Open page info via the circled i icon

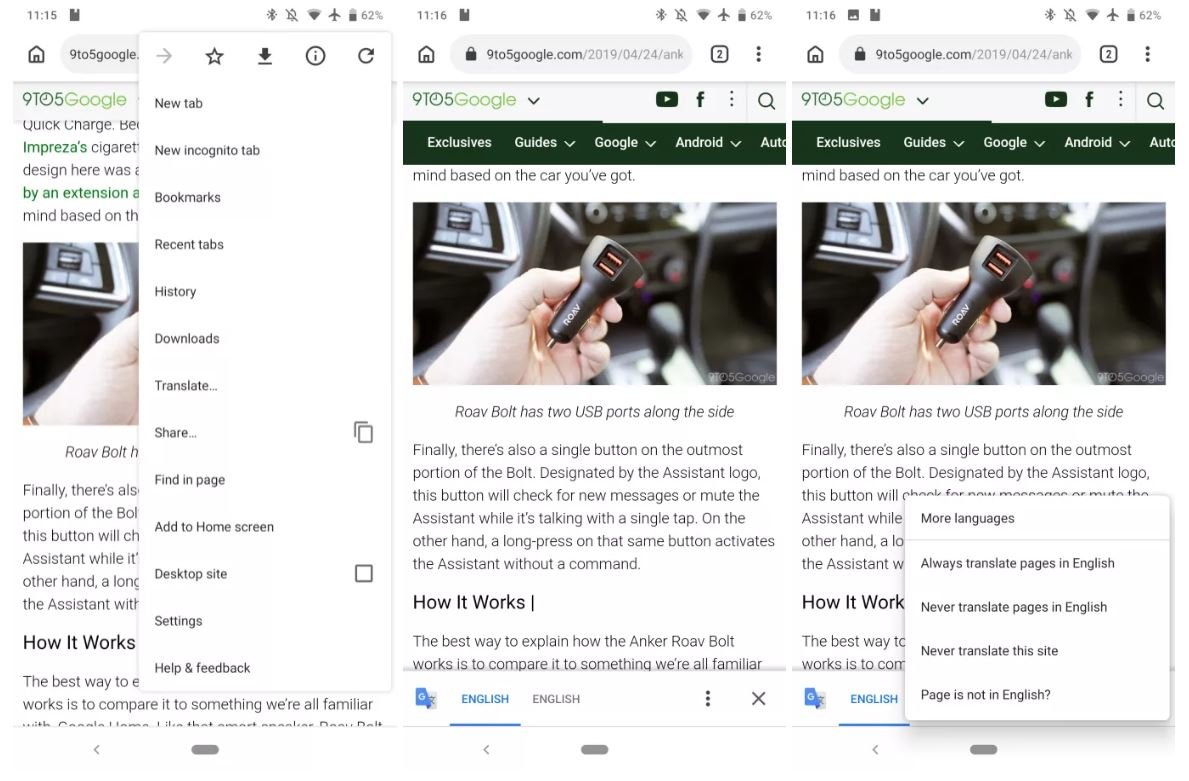click(315, 57)
